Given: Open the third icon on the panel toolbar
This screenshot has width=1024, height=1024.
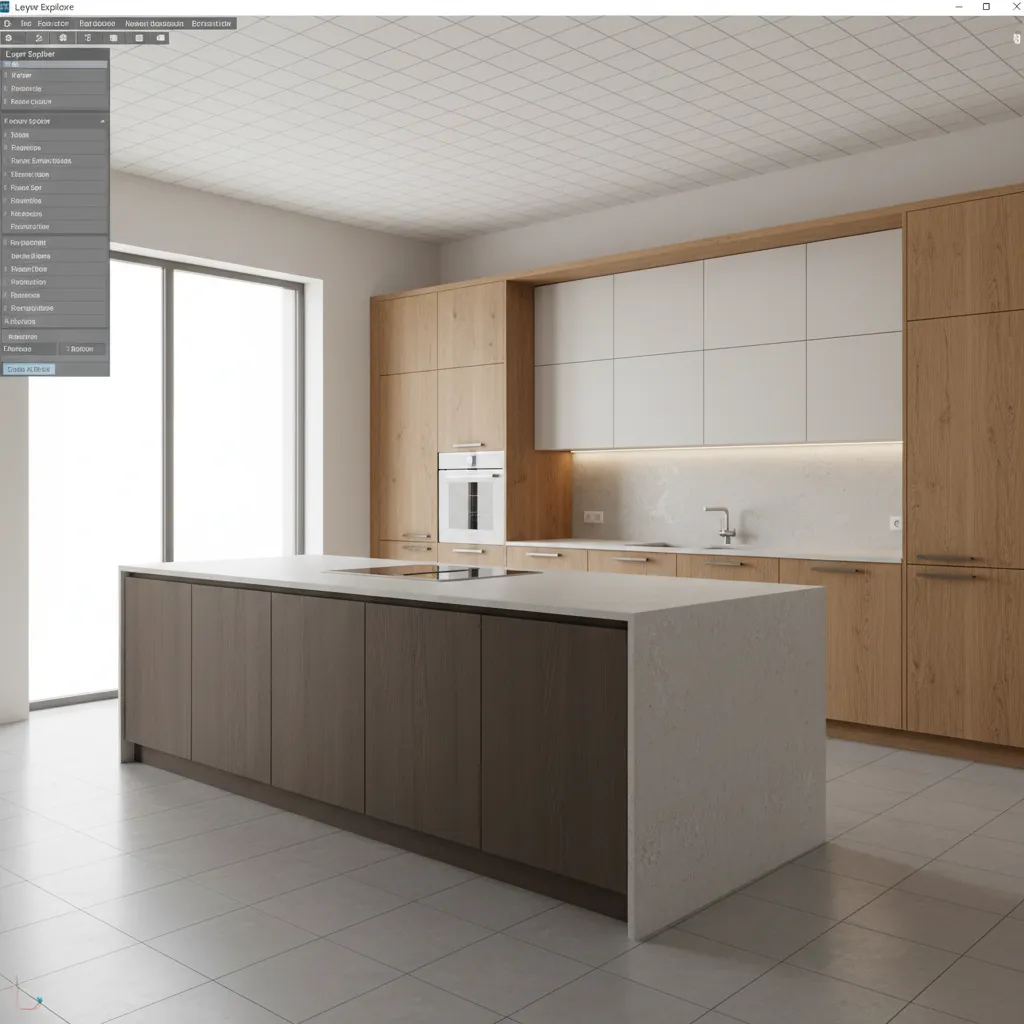Looking at the screenshot, I should pos(63,38).
